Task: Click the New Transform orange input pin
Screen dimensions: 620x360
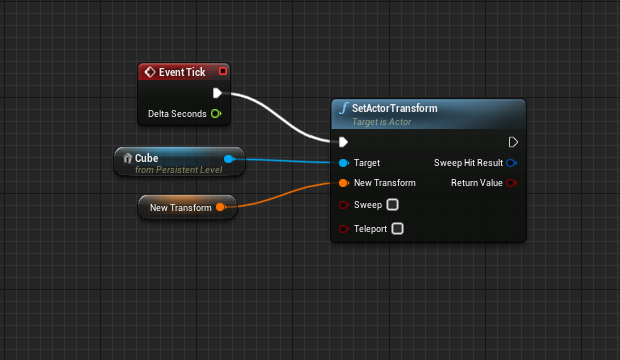Action: [344, 183]
